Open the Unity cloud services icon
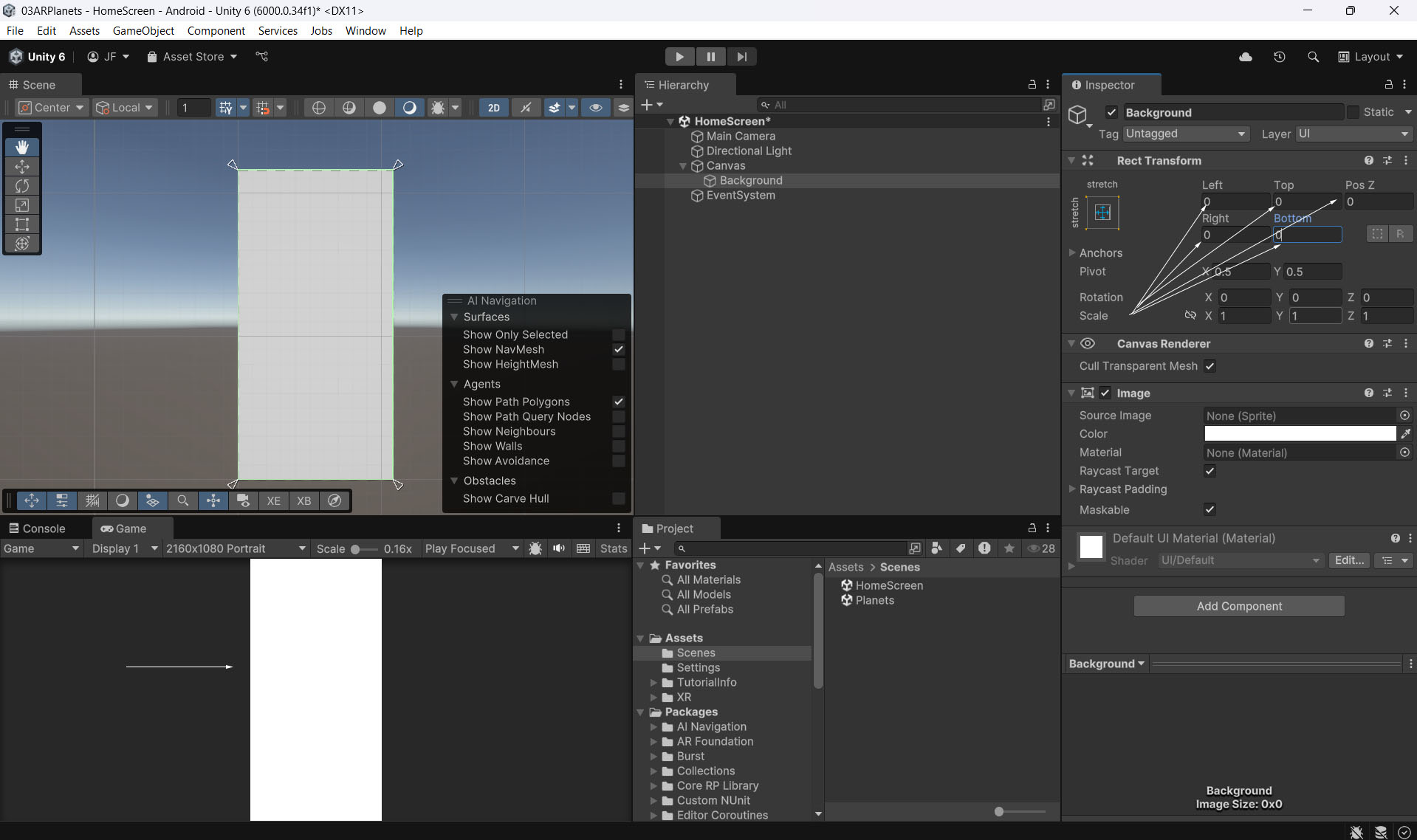The height and width of the screenshot is (840, 1417). pyautogui.click(x=1245, y=57)
